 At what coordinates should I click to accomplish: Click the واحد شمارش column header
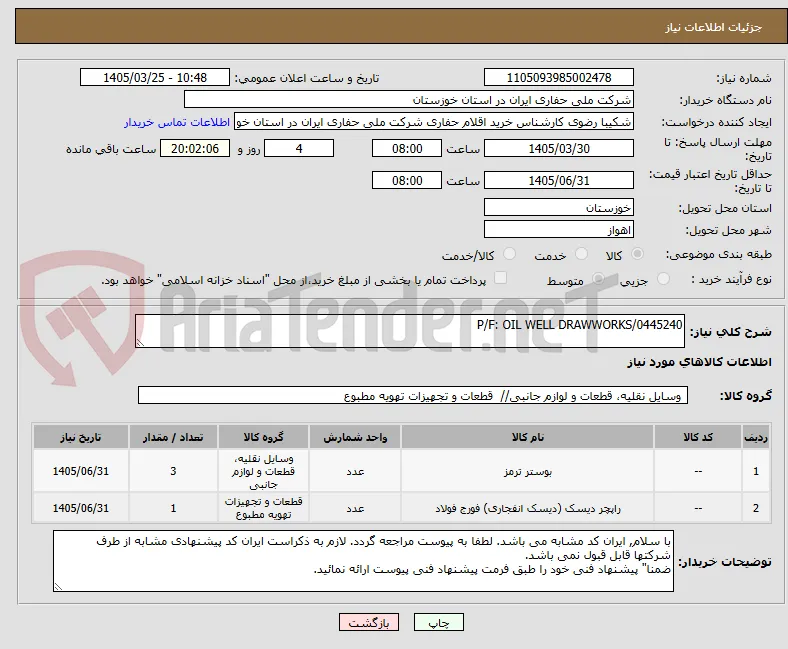355,437
